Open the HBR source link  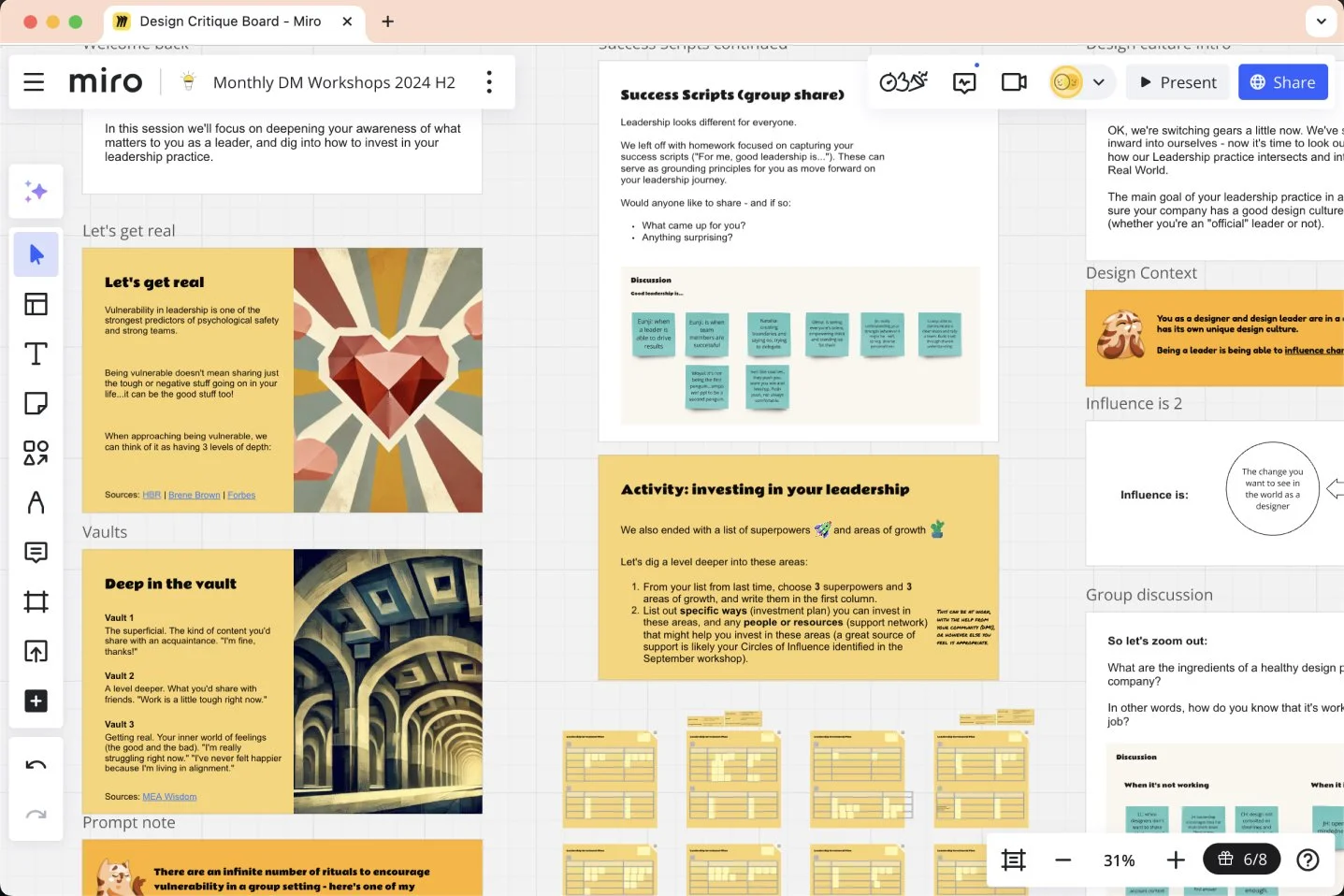(x=152, y=495)
